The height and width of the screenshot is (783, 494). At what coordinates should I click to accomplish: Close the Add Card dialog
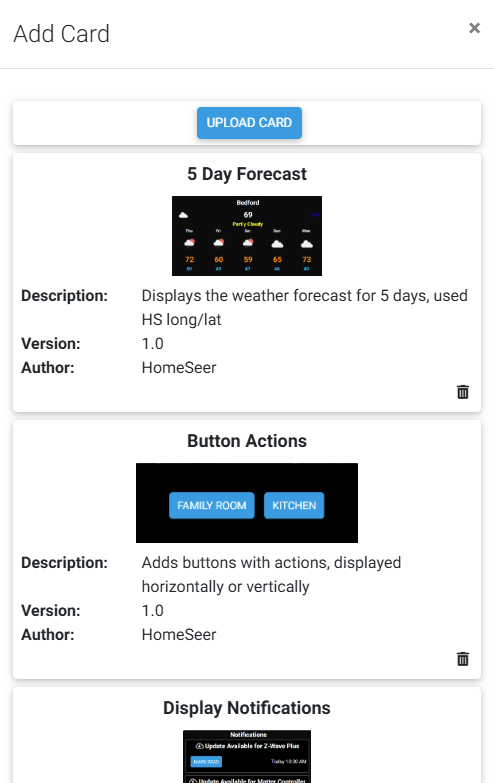(474, 28)
